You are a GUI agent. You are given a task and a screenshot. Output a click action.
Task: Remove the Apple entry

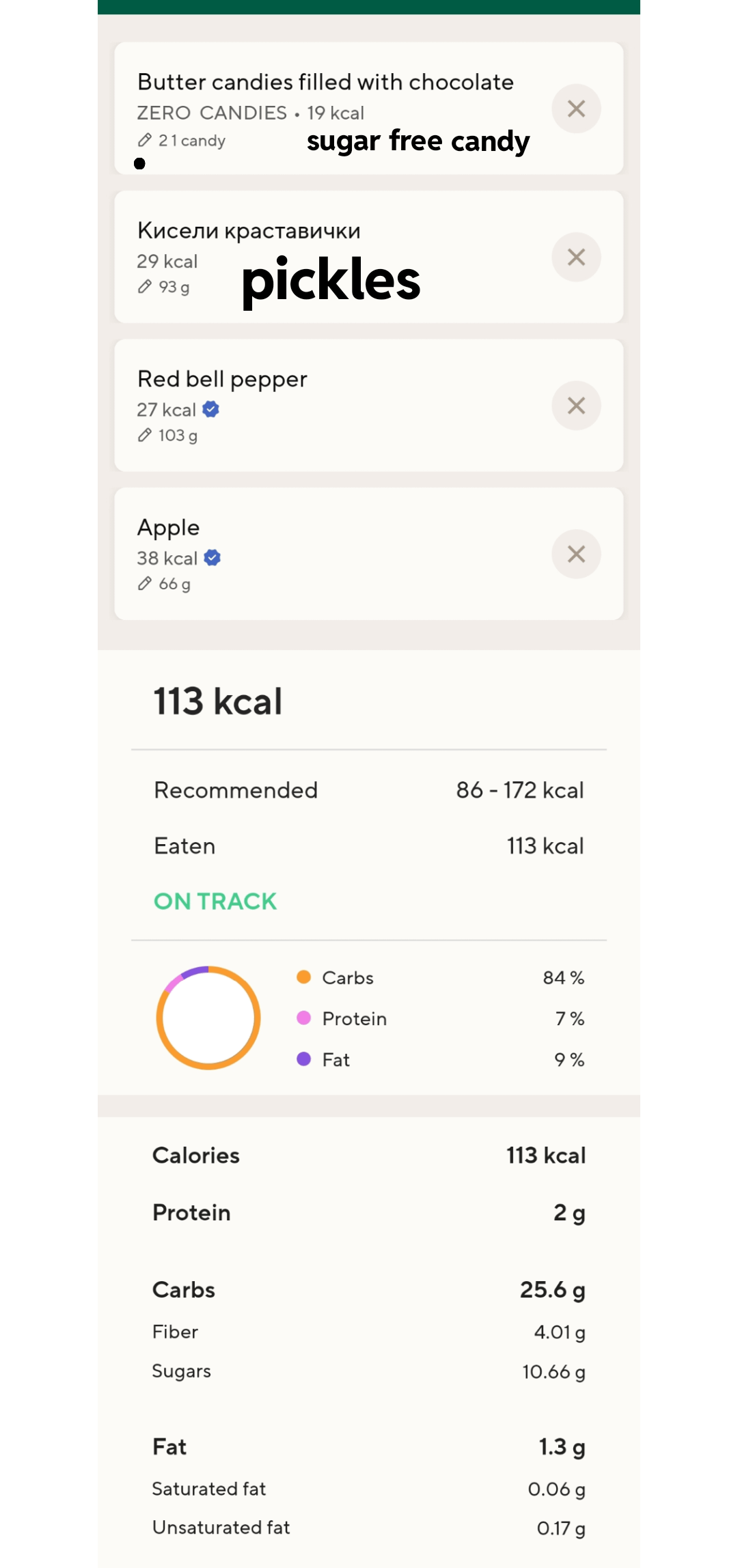coord(576,554)
